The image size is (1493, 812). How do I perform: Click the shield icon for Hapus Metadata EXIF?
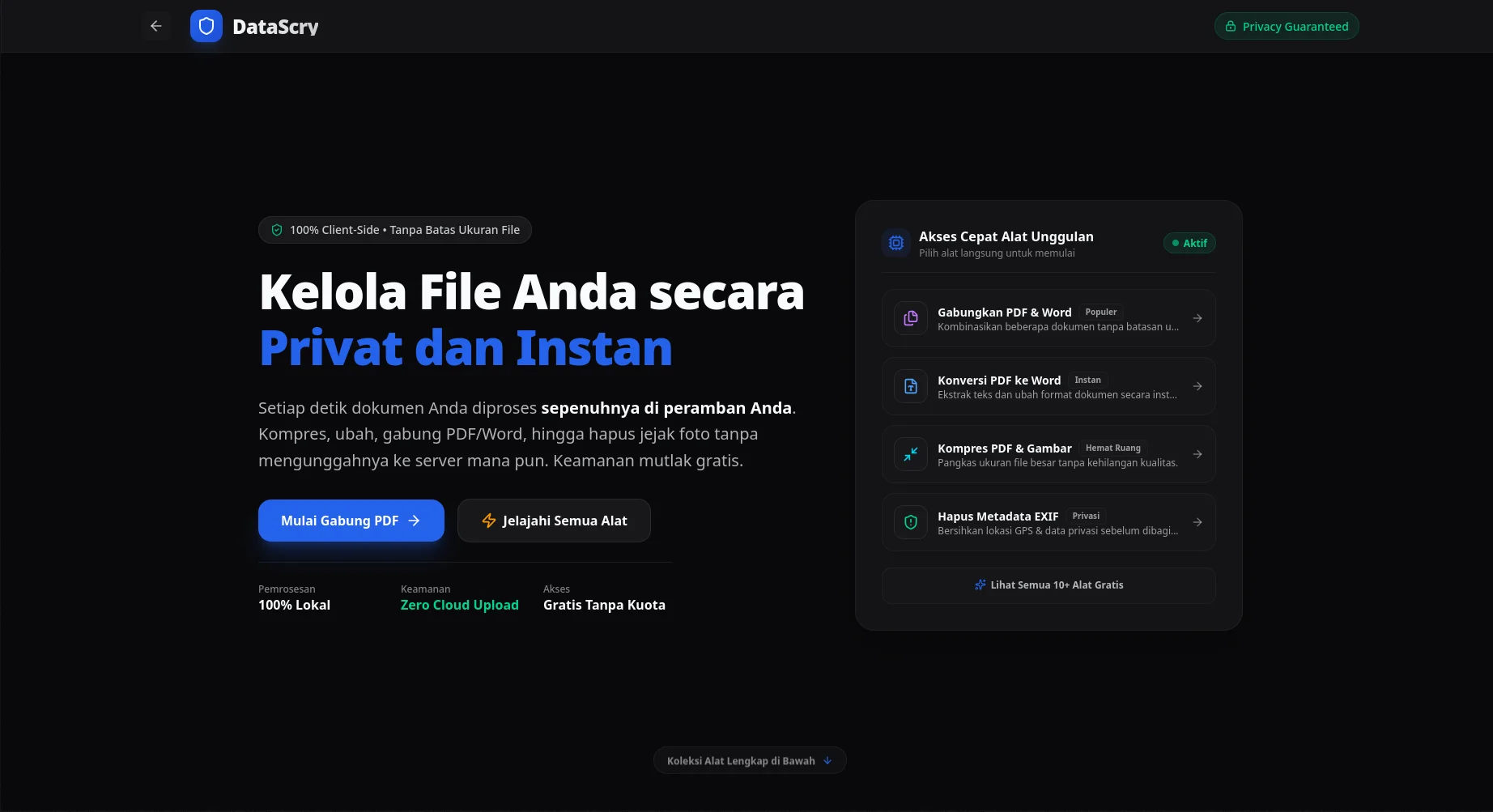(x=911, y=522)
